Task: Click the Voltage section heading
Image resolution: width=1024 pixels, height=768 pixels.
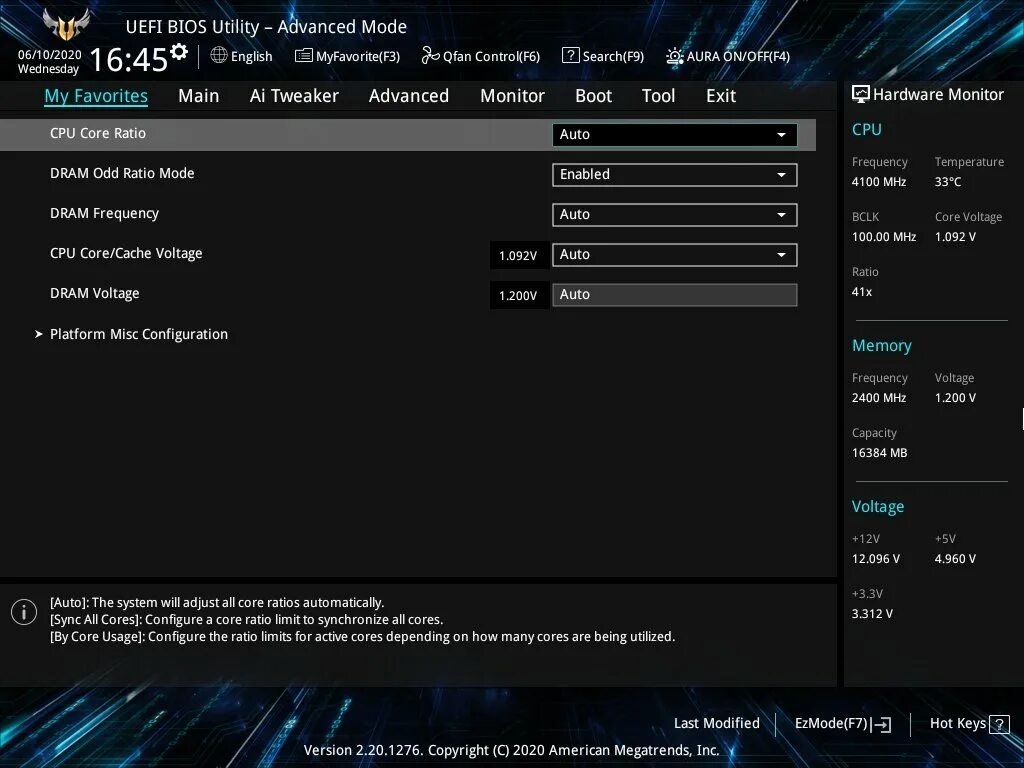Action: coord(878,507)
